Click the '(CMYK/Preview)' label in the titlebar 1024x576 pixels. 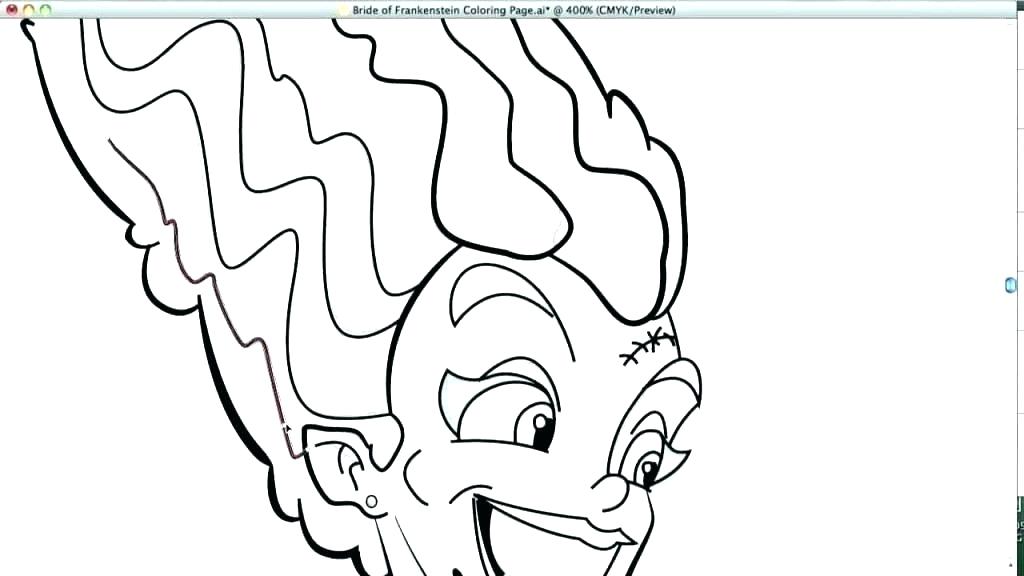click(634, 10)
